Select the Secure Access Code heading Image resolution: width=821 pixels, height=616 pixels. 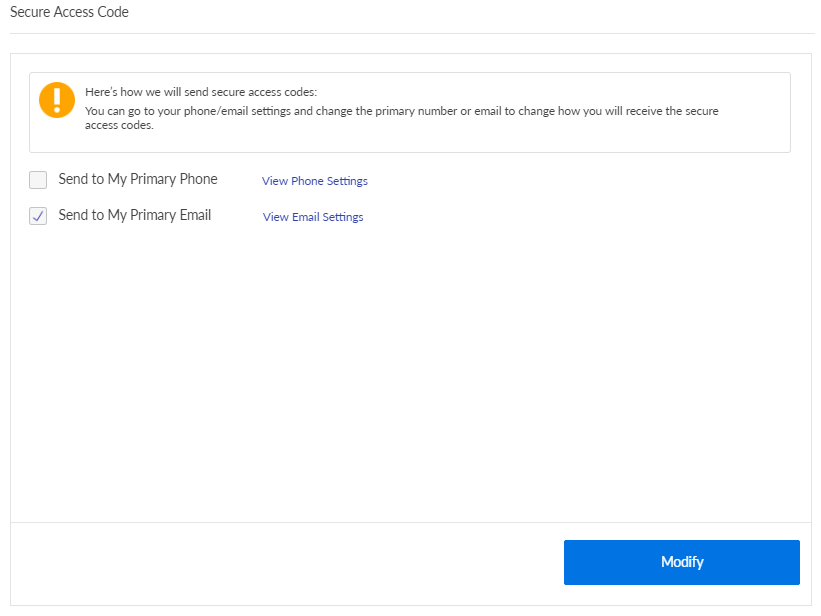(x=69, y=13)
